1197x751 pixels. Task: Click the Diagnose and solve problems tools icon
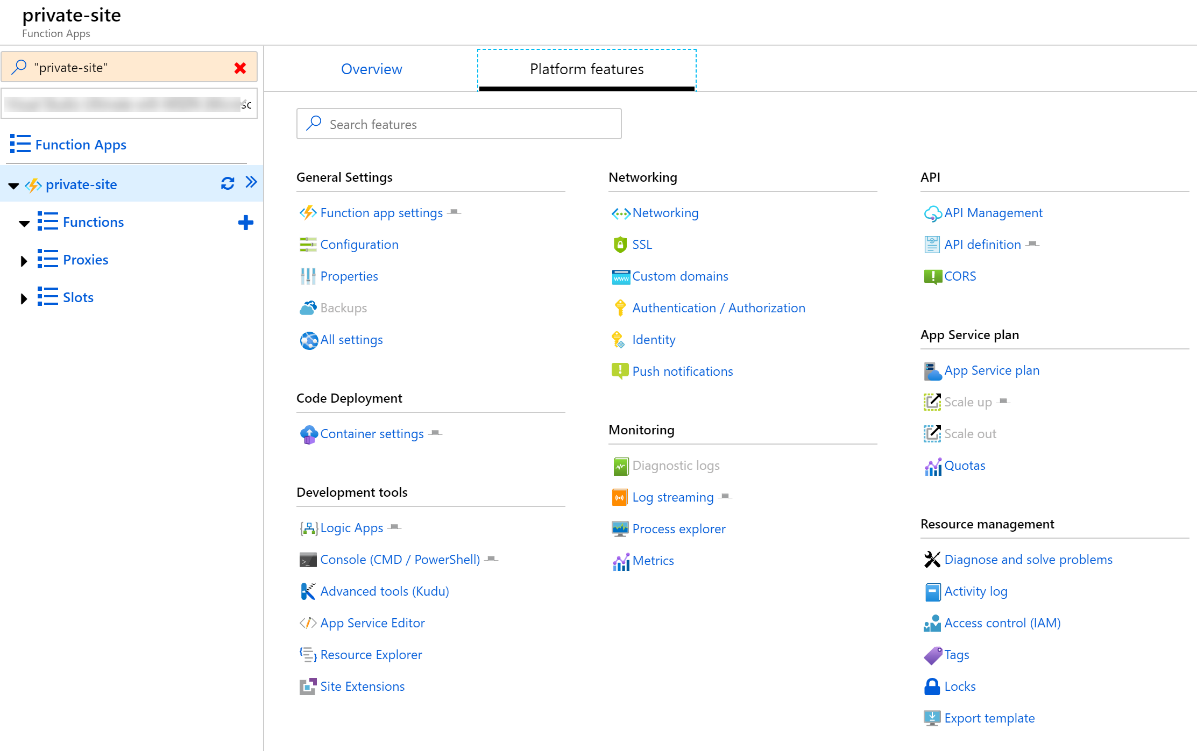(x=932, y=560)
